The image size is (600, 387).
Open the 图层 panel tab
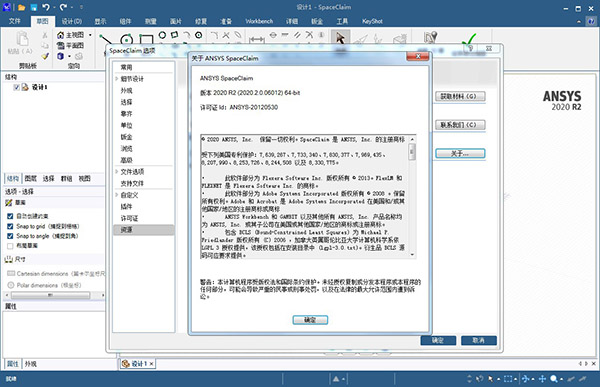coord(31,178)
